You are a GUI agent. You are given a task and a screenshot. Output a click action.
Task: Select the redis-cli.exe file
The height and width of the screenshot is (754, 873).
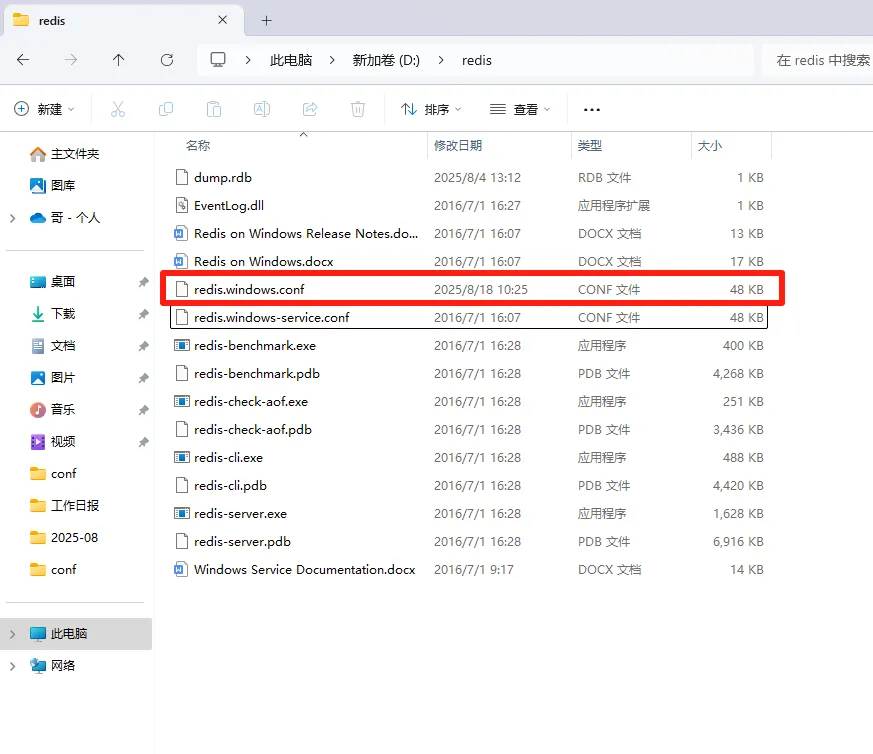(469, 458)
